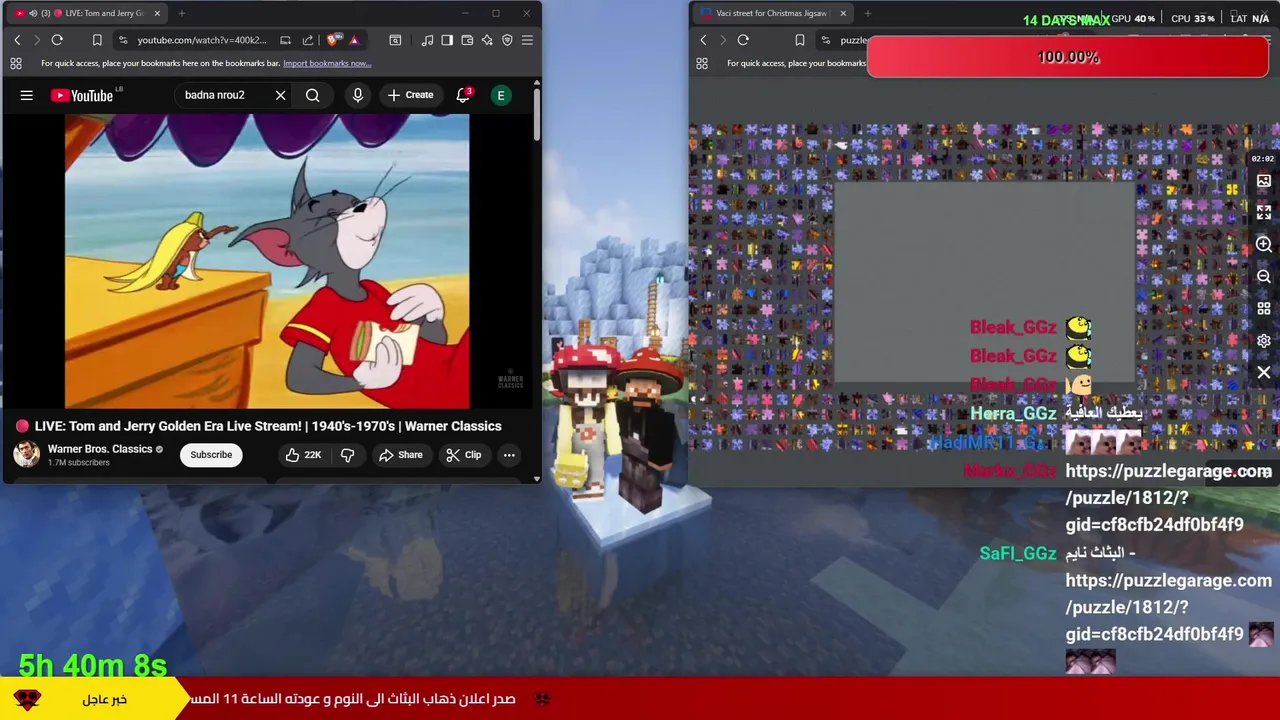Mute the YouTube tab via speaker icon
This screenshot has width=1280, height=720.
pyautogui.click(x=33, y=13)
